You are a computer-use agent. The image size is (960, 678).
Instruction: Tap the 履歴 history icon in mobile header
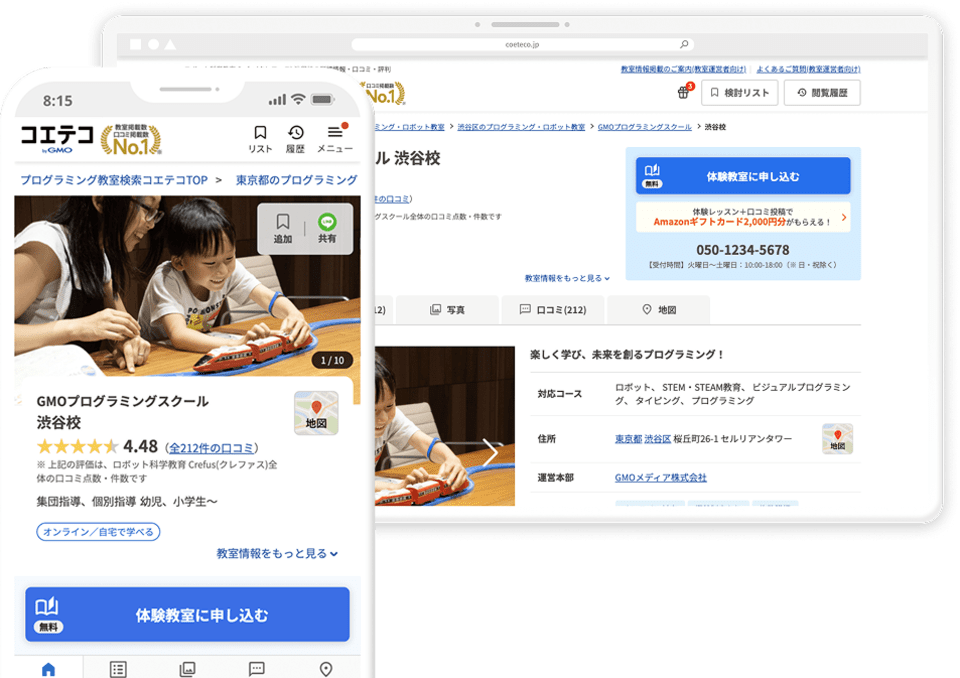click(x=296, y=137)
